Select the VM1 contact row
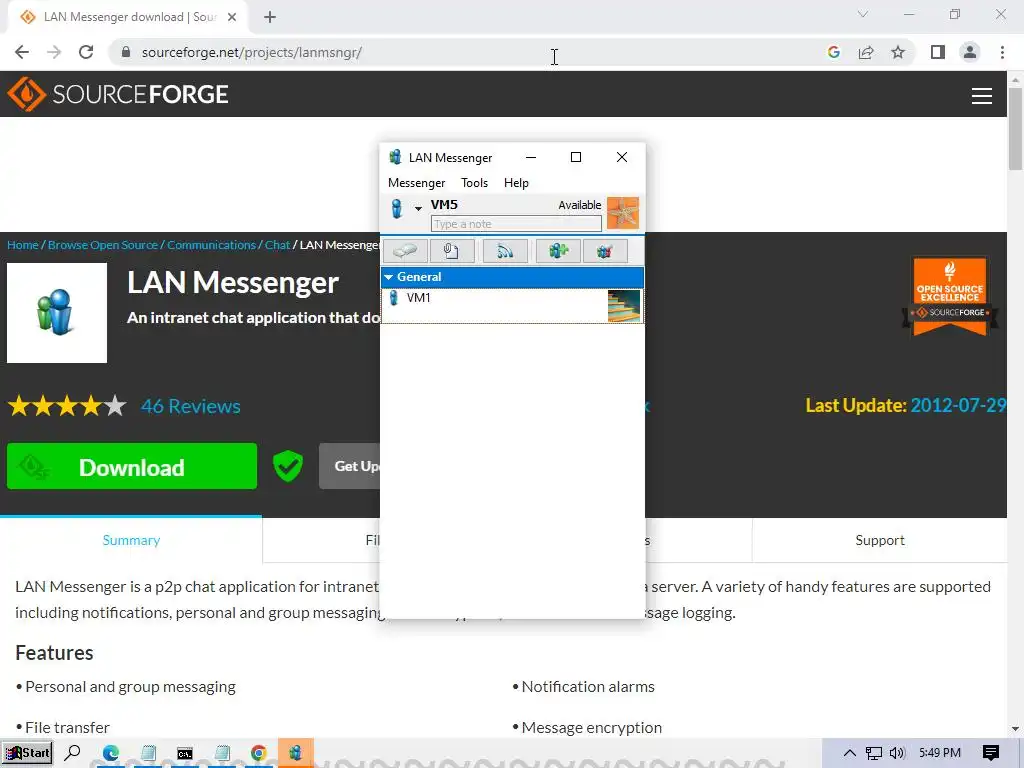The width and height of the screenshot is (1024, 768). (512, 306)
